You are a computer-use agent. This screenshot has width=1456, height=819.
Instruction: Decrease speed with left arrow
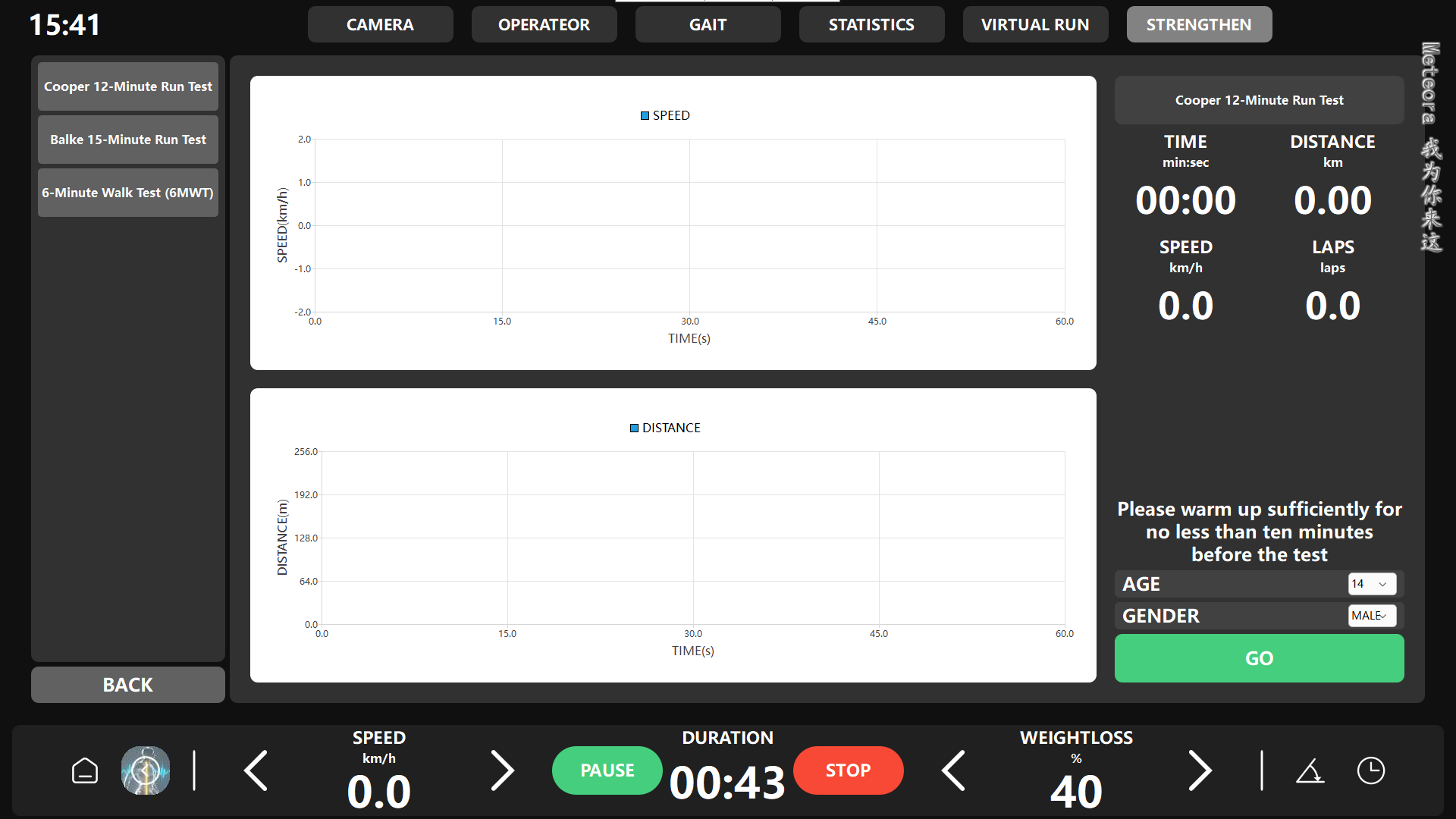tap(256, 770)
